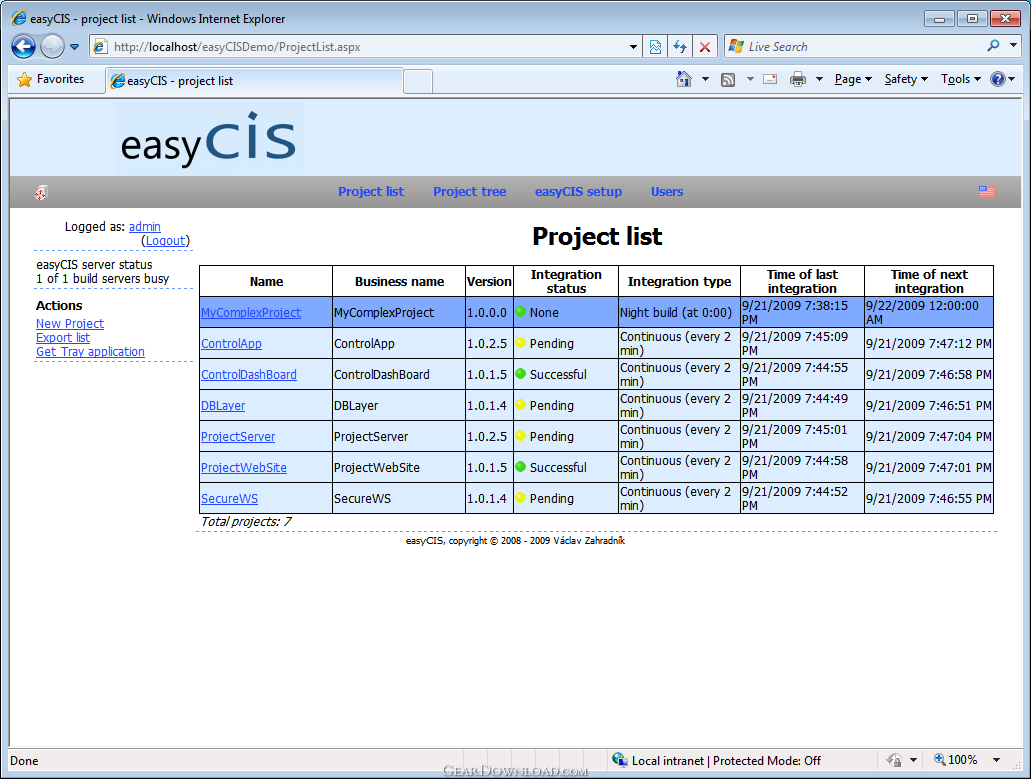Click the Logout link
This screenshot has width=1031, height=779.
[166, 241]
